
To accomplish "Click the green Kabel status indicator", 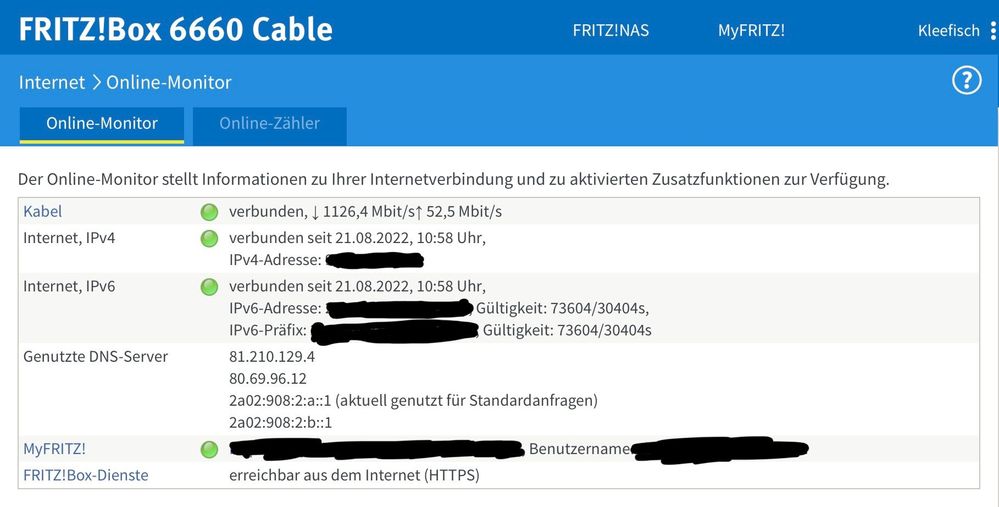I will pos(209,212).
